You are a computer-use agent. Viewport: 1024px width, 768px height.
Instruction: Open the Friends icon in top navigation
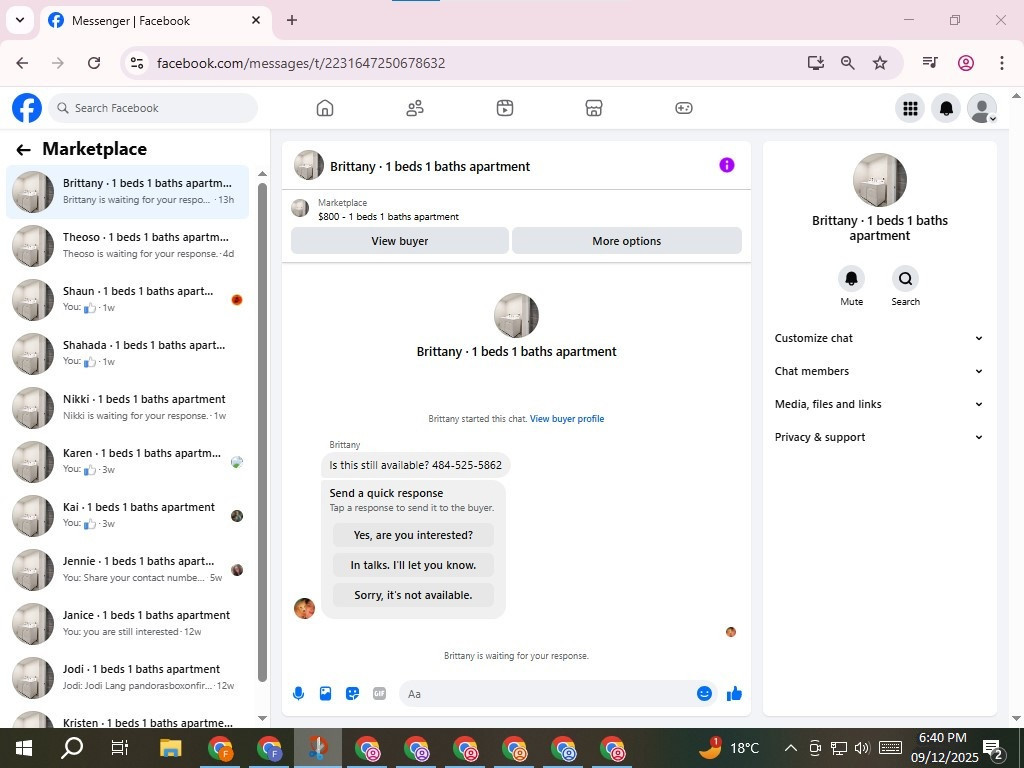click(415, 108)
